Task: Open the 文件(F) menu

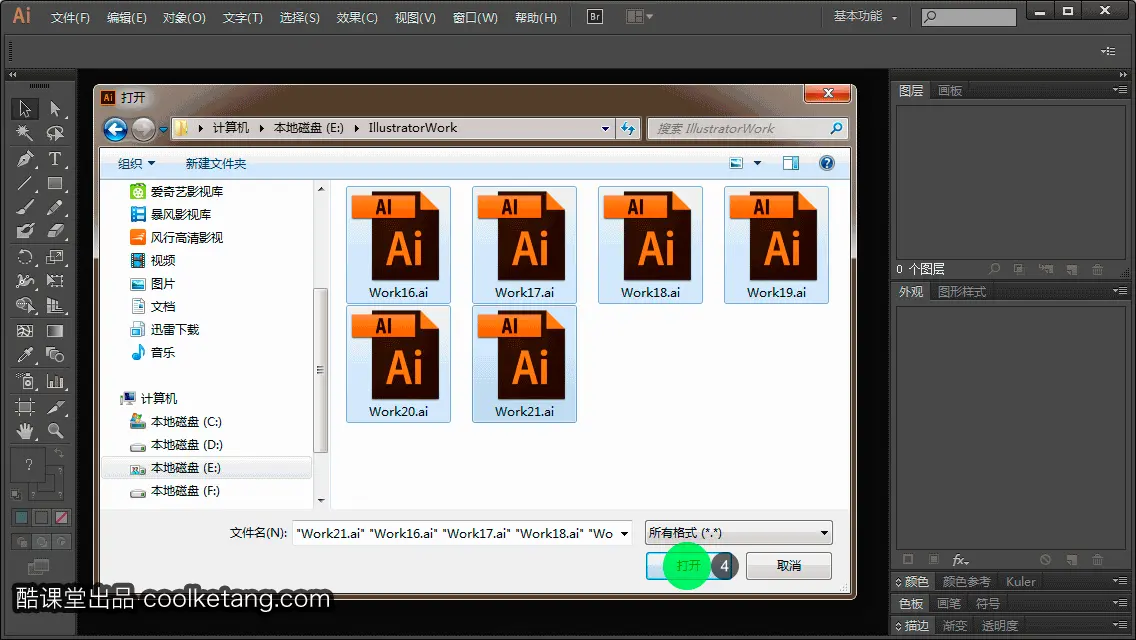Action: click(x=70, y=17)
